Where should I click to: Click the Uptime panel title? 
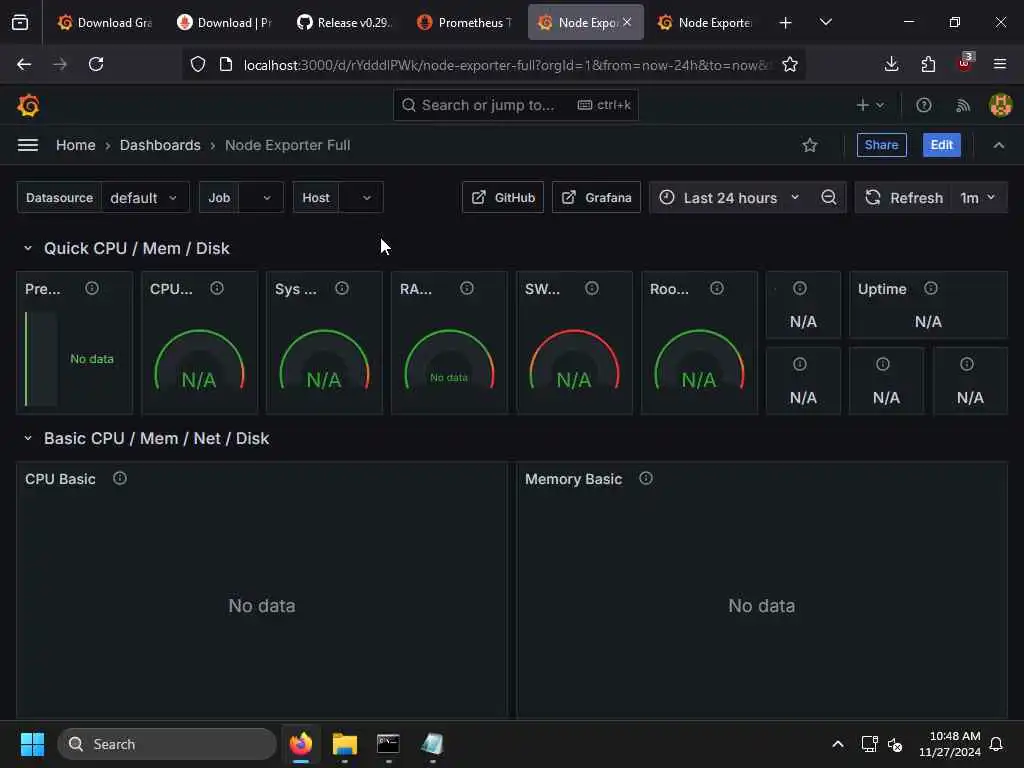tap(882, 289)
